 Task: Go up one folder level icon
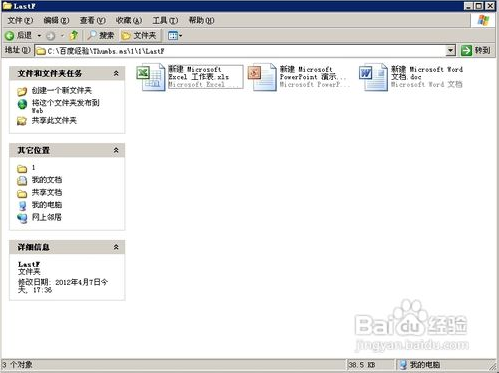tap(73, 35)
